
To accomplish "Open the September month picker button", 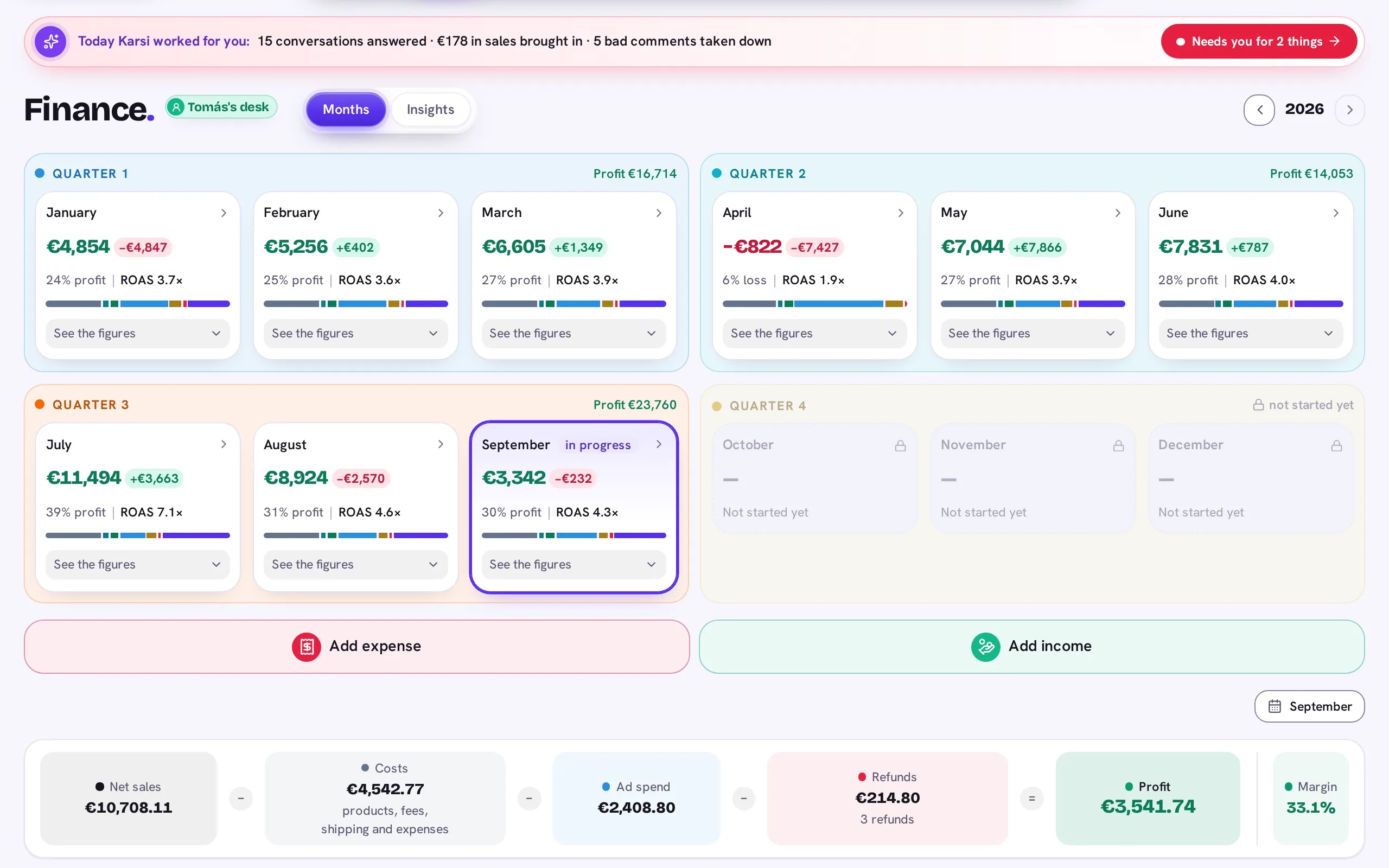I will 1309,707.
